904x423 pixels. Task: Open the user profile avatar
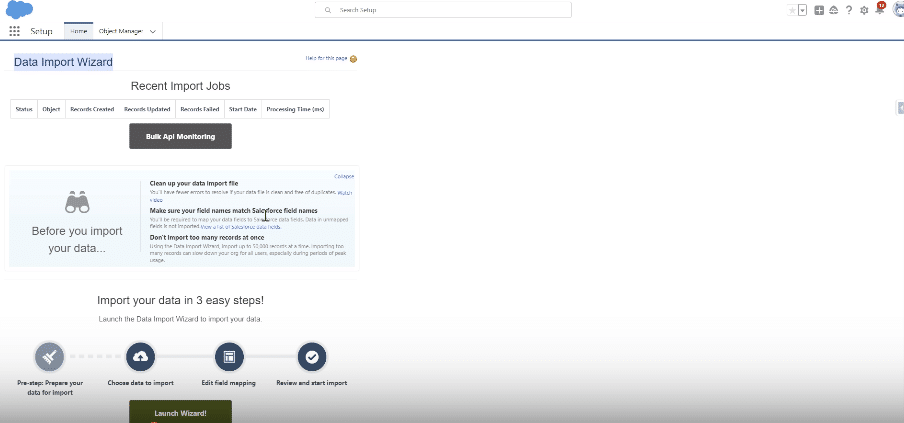pos(897,9)
